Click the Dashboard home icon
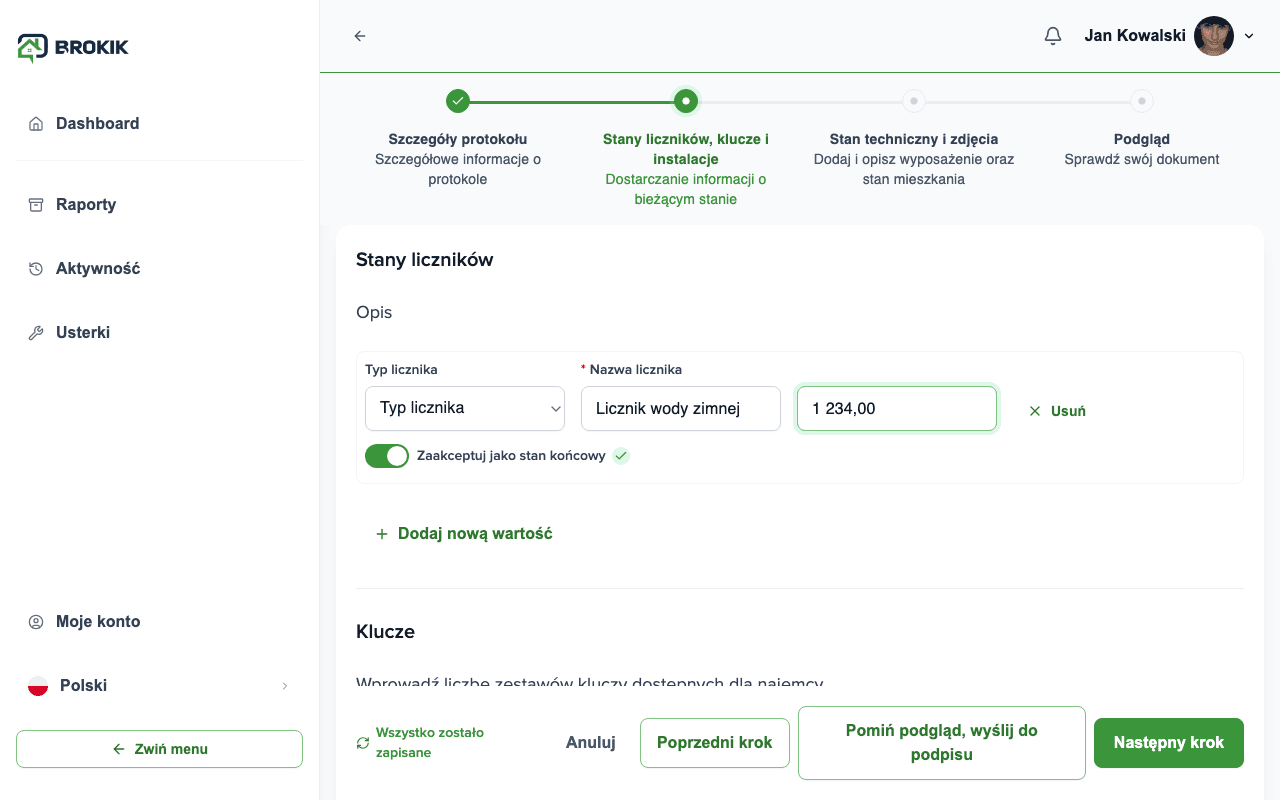The width and height of the screenshot is (1280, 800). [36, 124]
